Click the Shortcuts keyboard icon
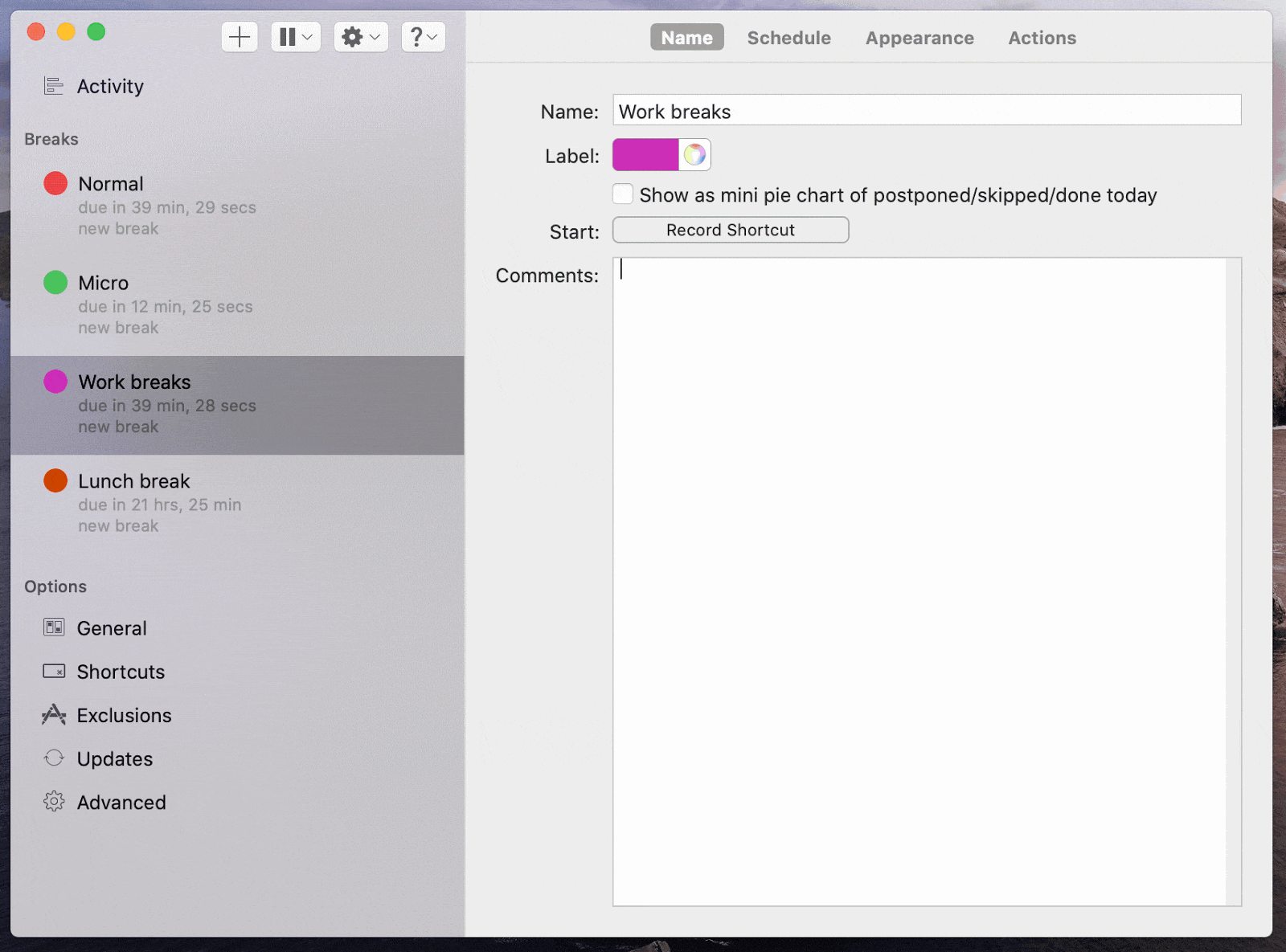The image size is (1286, 952). (54, 671)
